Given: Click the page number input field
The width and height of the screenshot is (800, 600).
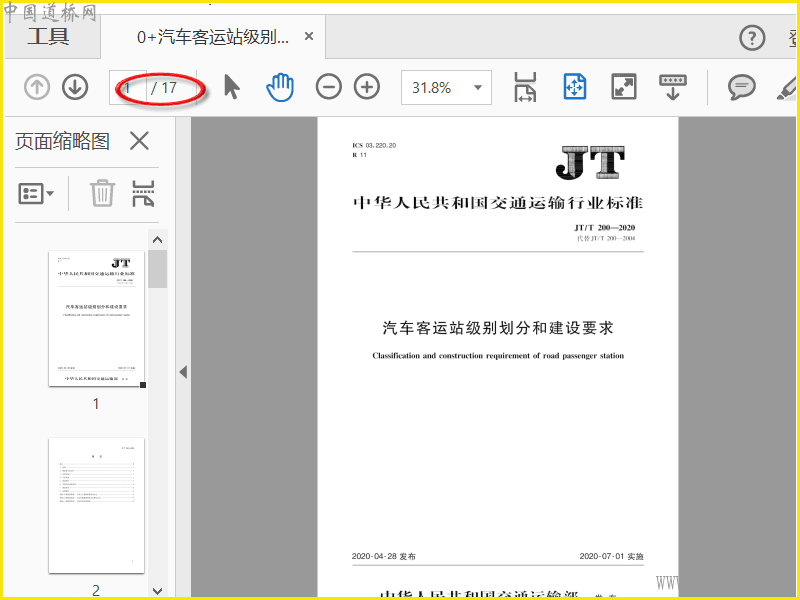Looking at the screenshot, I should (128, 88).
